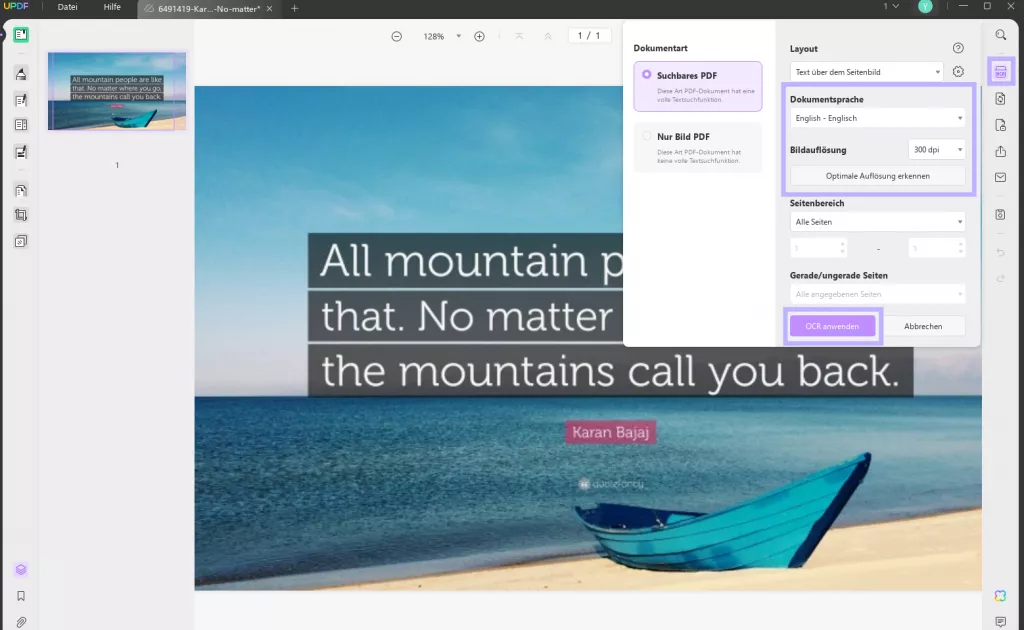Screen dimensions: 1024x630
Task: Open the comments panel icon bottom right
Action: (1000, 622)
